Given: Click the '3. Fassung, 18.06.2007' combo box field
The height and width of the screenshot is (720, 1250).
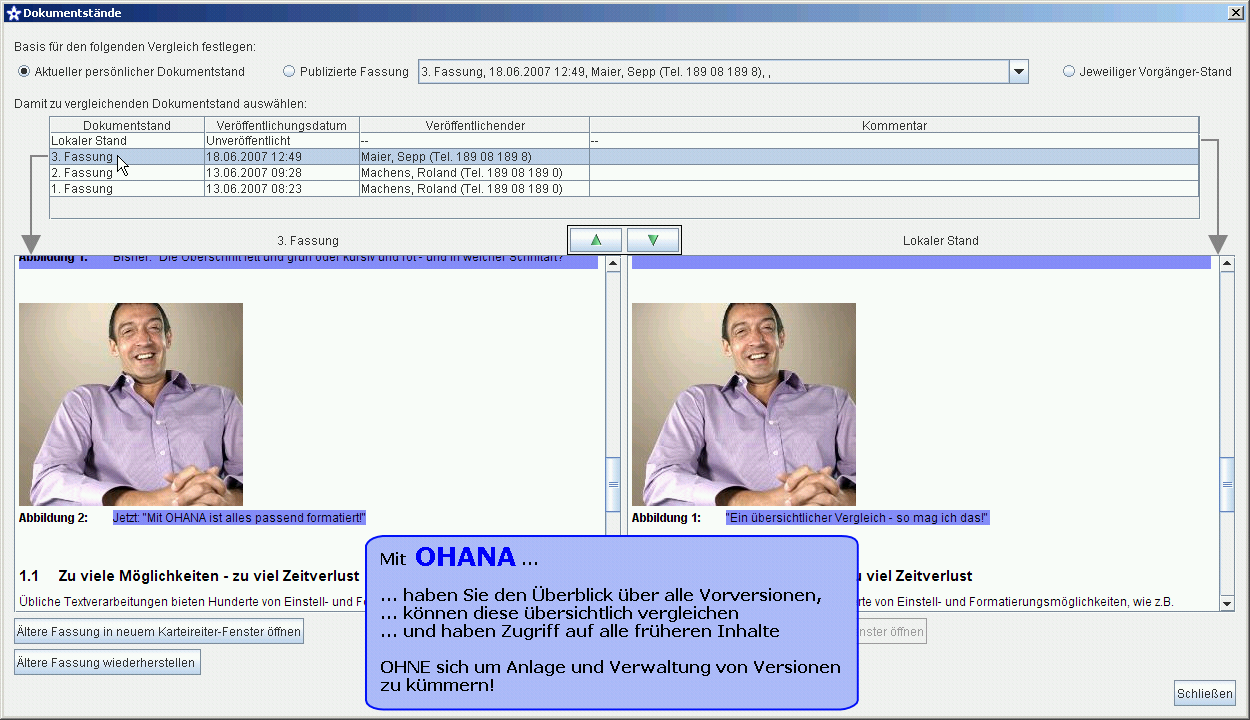Looking at the screenshot, I should [712, 72].
